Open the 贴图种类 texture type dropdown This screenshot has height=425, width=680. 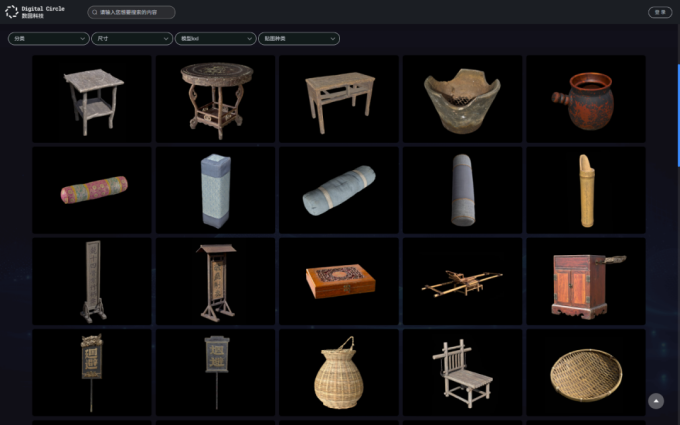[299, 39]
